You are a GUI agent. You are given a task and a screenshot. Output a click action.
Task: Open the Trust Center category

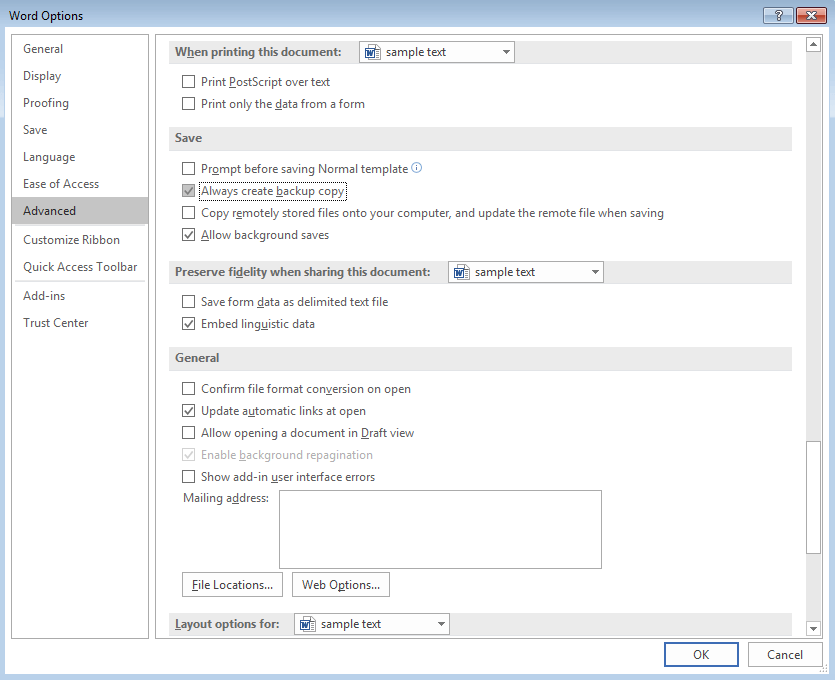55,323
